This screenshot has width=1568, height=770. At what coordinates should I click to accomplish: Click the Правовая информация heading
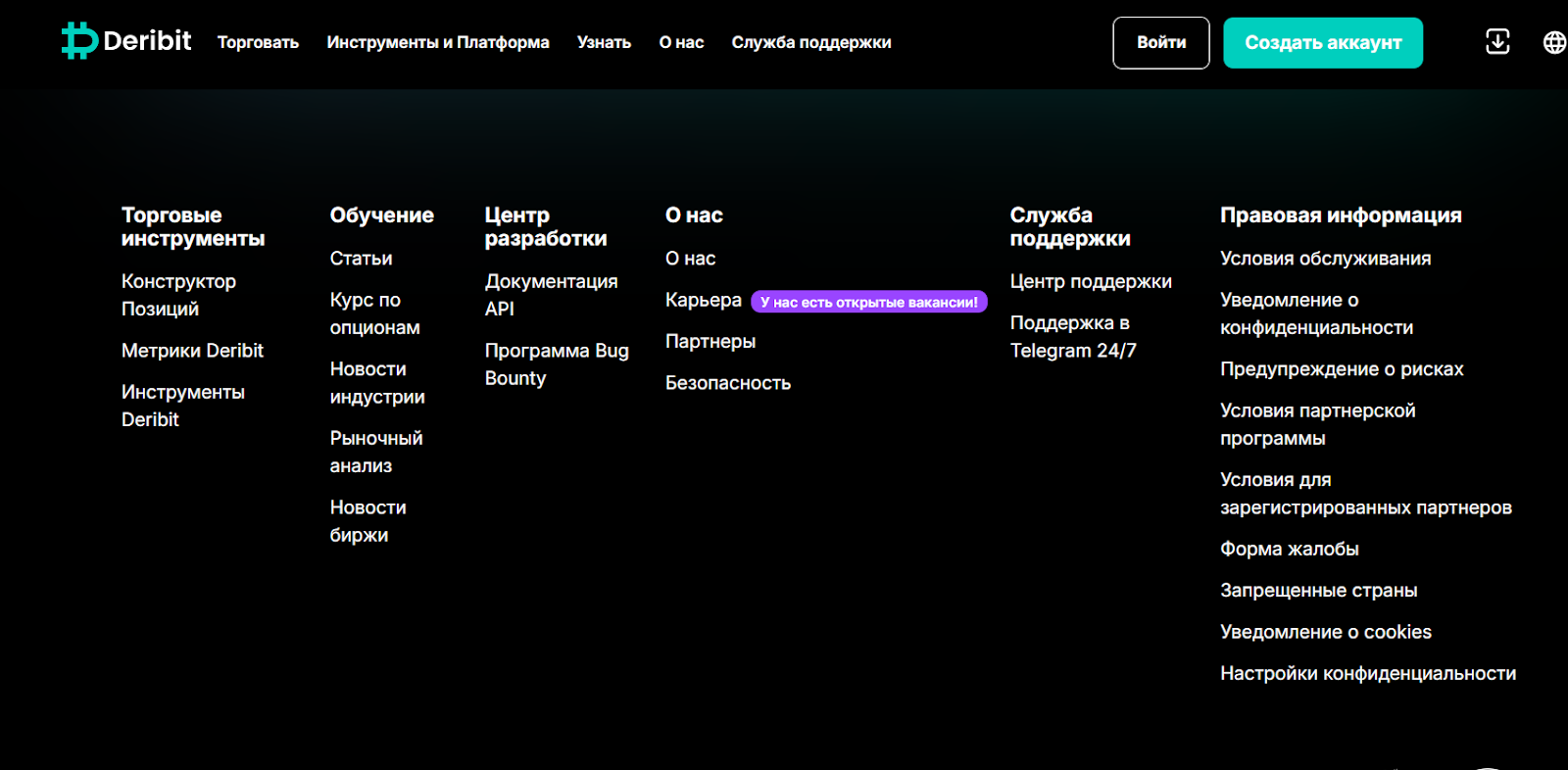click(1341, 216)
